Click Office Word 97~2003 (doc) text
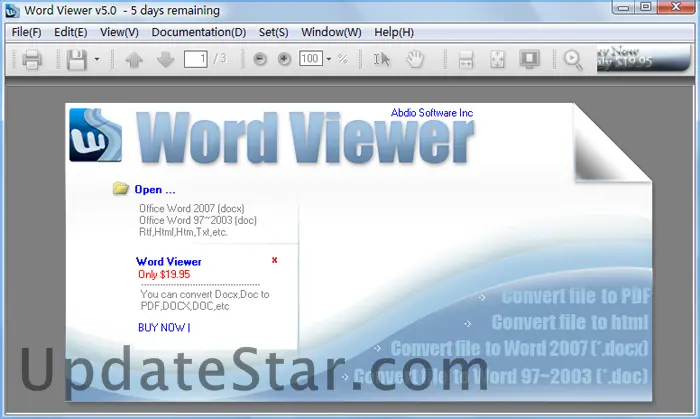This screenshot has width=700, height=419. click(198, 220)
